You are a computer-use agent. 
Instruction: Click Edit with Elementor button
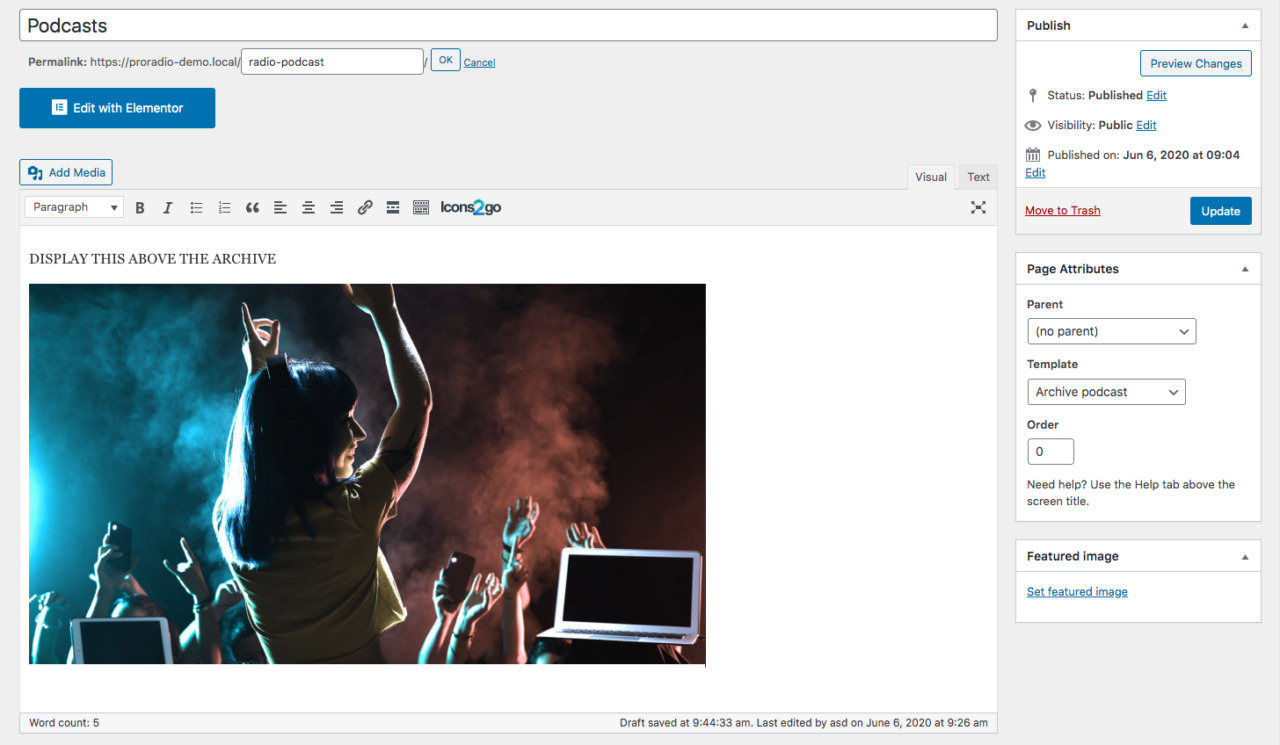pos(117,108)
